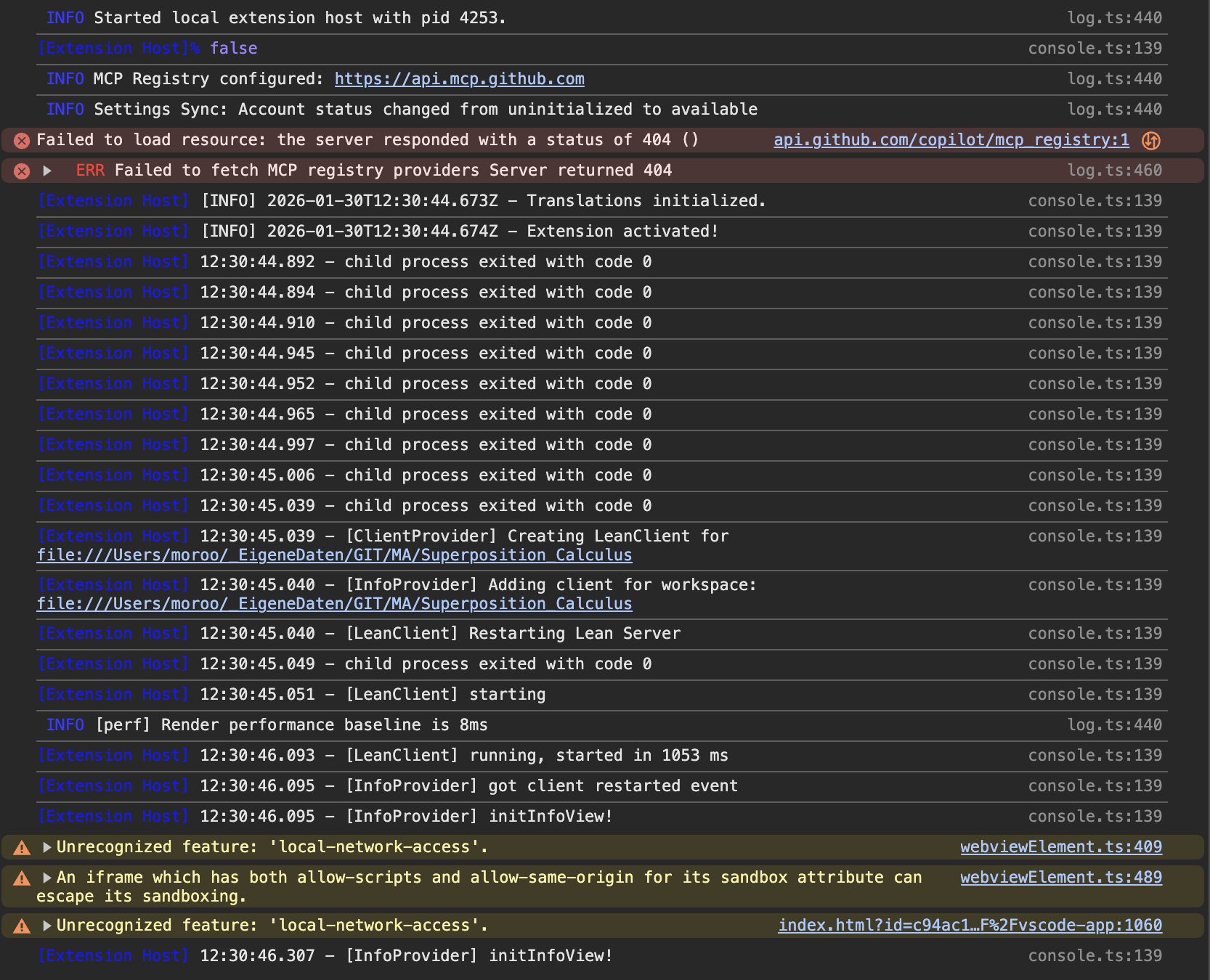
Task: Click log.ts:440 beside the Render performance baseline message
Action: click(x=1114, y=725)
